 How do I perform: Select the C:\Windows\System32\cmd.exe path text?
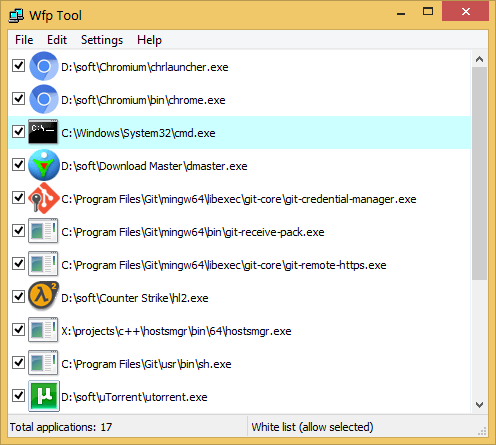138,133
